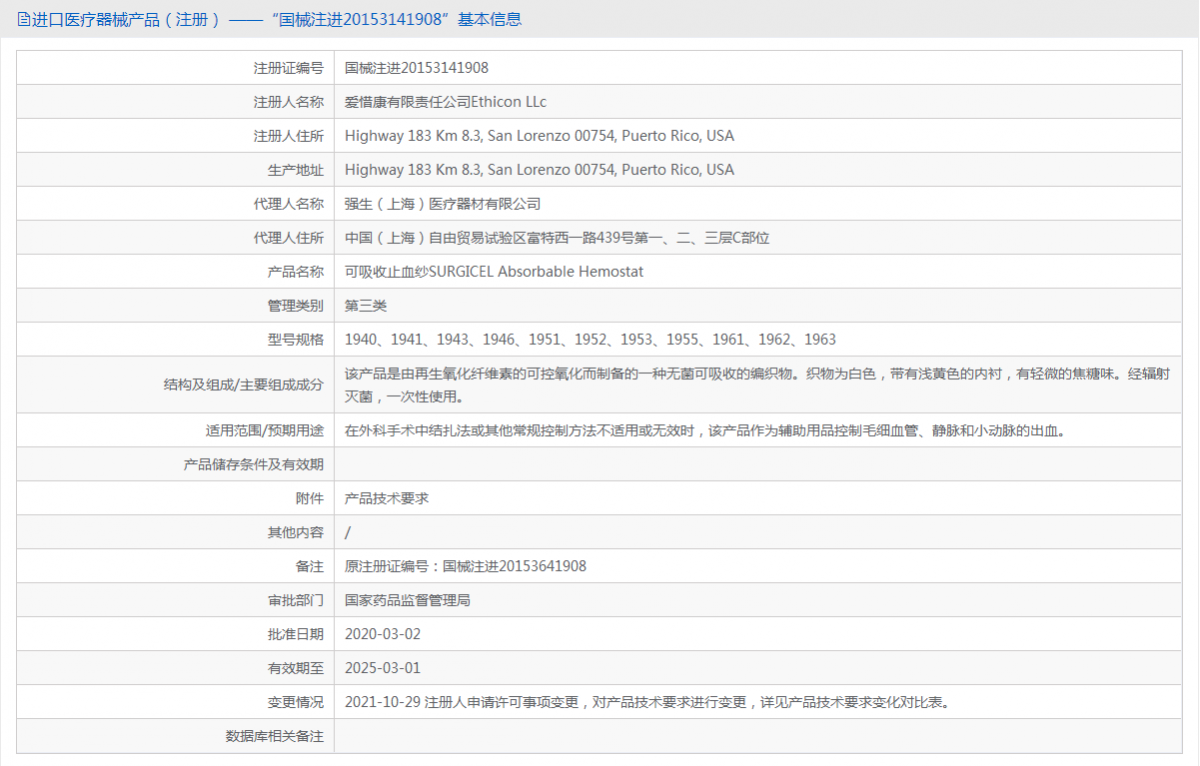This screenshot has width=1200, height=766.
Task: Click product name SURGICEL Absorbable Hemostat
Action: pyautogui.click(x=494, y=272)
